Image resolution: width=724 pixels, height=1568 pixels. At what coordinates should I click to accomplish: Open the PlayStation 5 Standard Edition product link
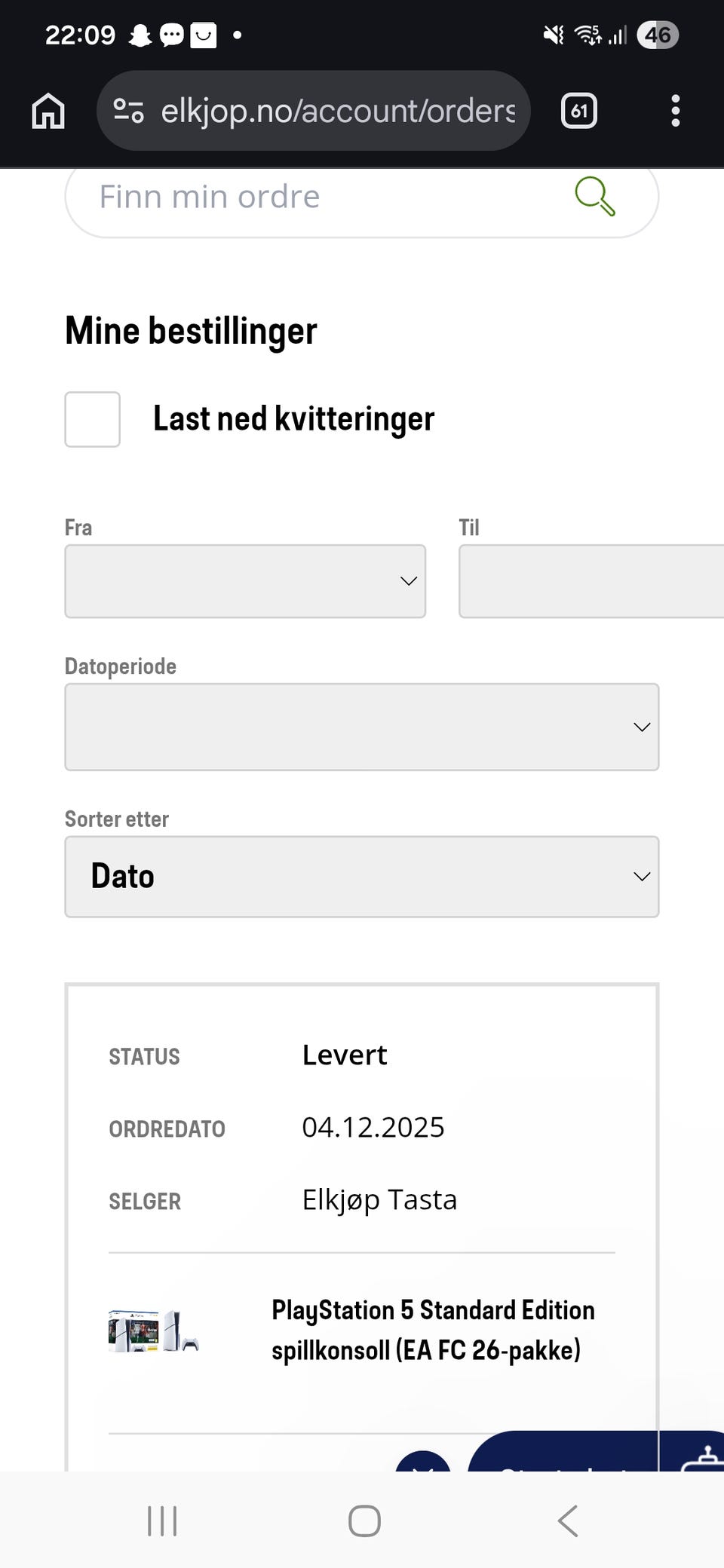pos(433,1330)
